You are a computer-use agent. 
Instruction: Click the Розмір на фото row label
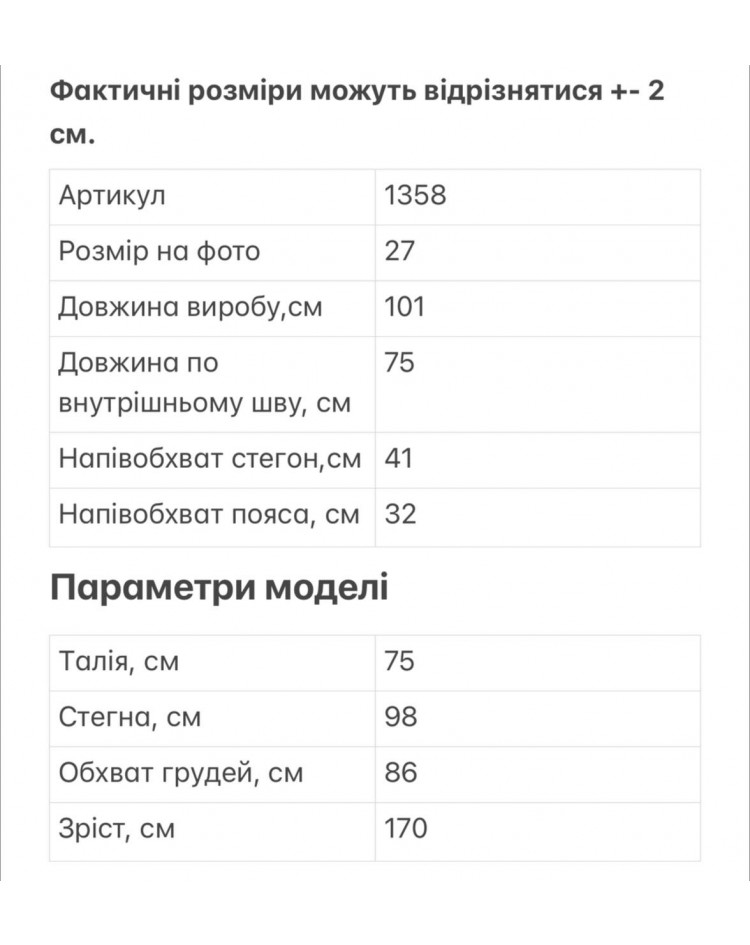pyautogui.click(x=159, y=251)
